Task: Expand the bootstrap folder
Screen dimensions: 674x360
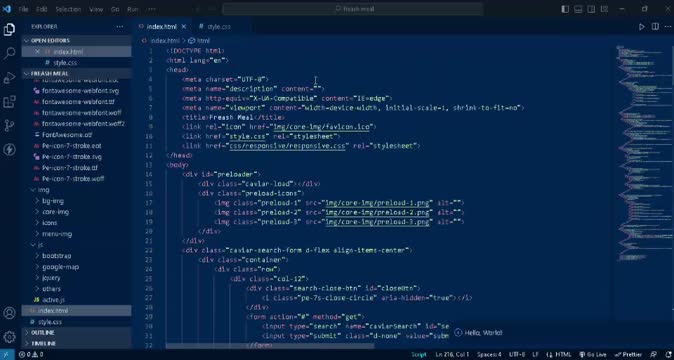Action: (56, 256)
